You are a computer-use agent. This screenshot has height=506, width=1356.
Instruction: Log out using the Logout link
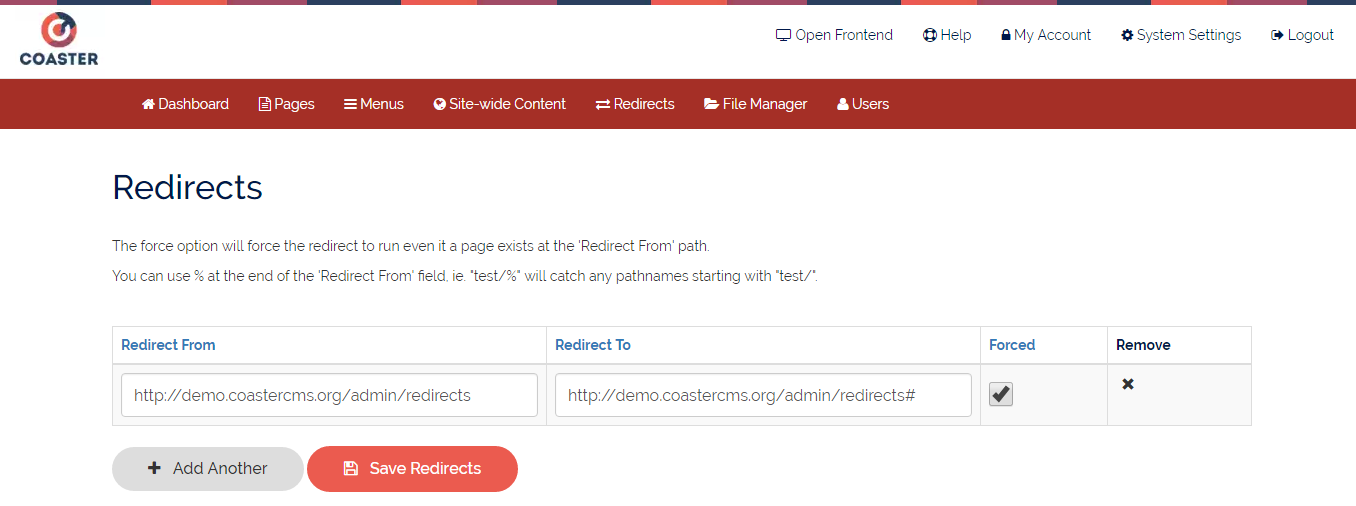coord(1302,35)
